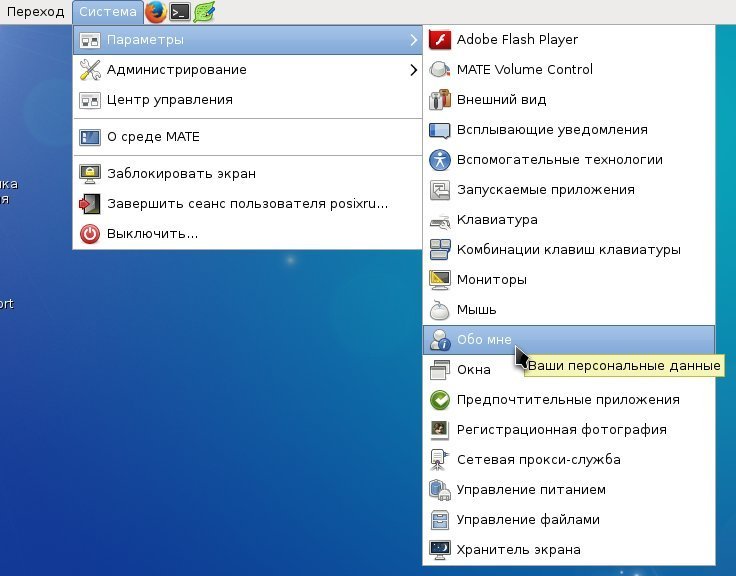Click the Окна windows icon
This screenshot has height=576, width=736.
point(440,369)
